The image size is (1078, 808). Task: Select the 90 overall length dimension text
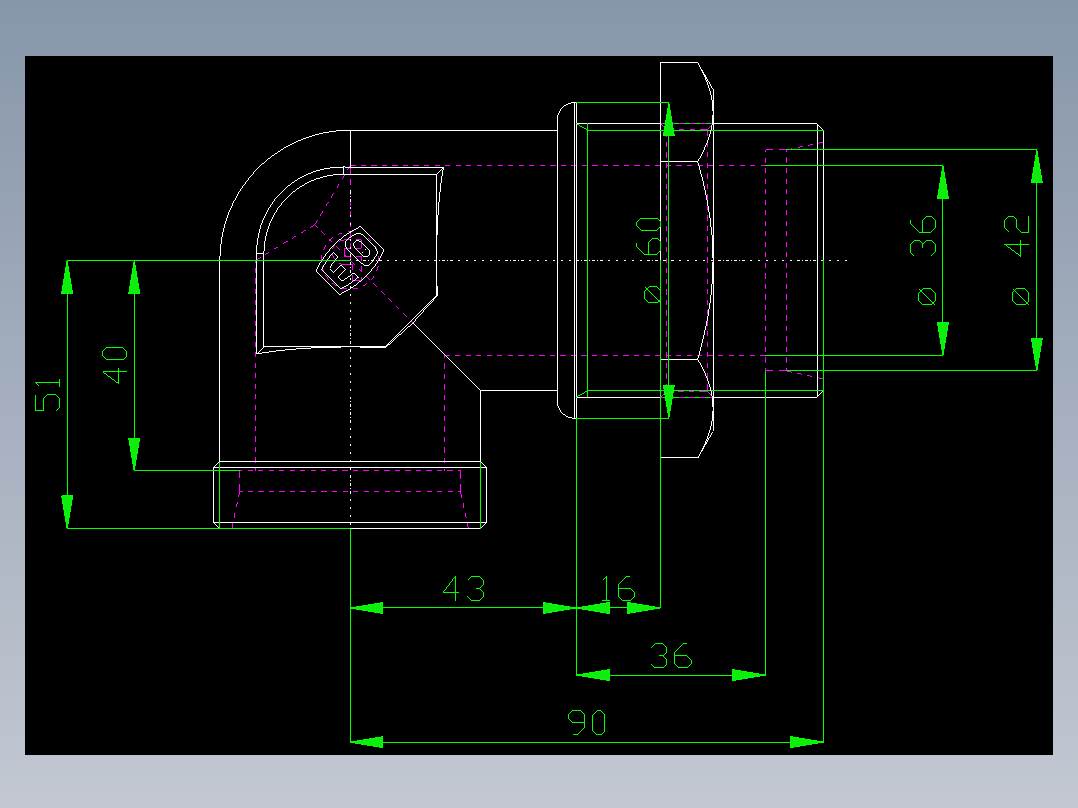587,723
